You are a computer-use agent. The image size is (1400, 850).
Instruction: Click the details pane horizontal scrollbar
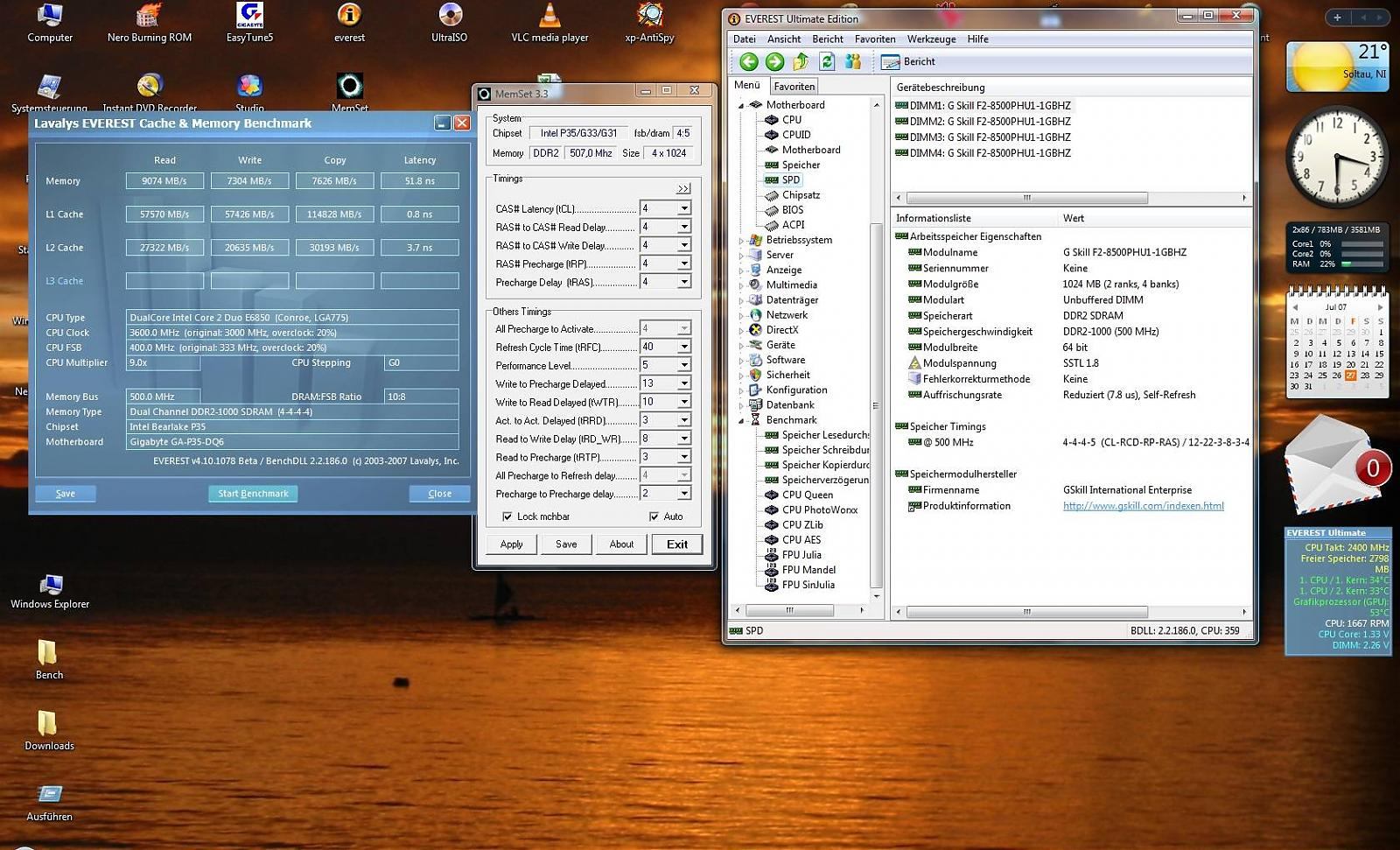(x=1027, y=612)
